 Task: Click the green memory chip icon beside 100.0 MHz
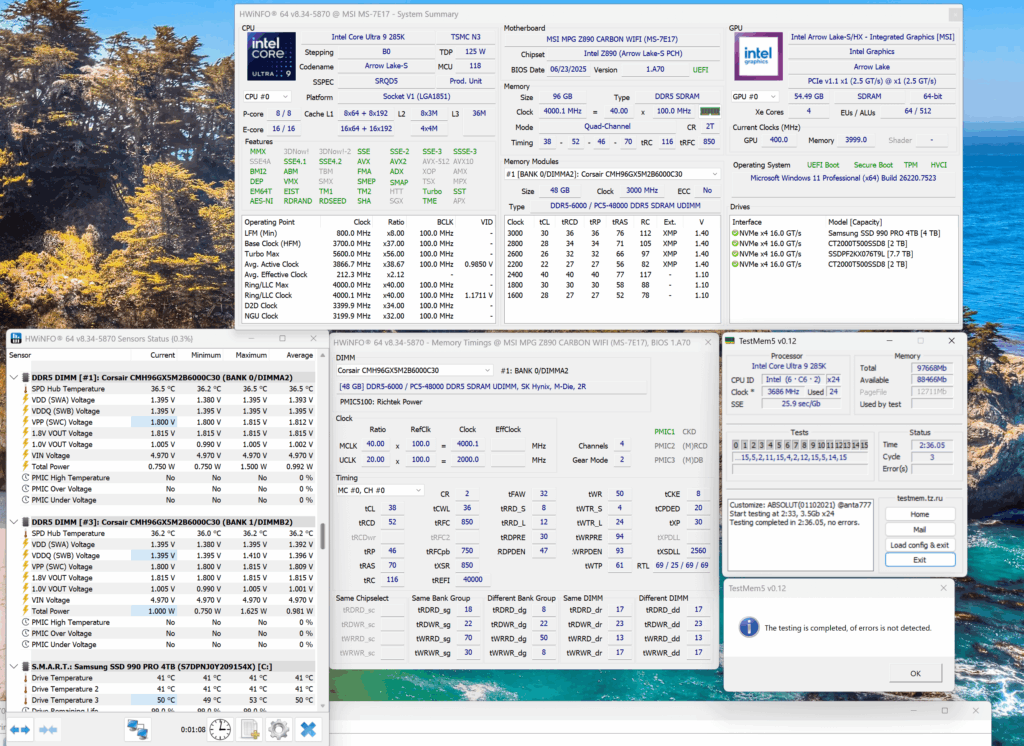709,111
